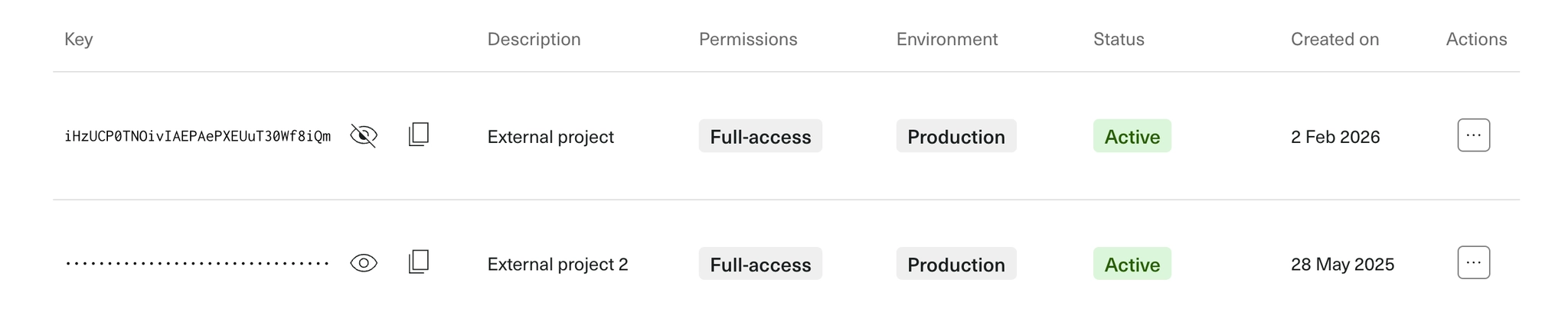The height and width of the screenshot is (325, 1568).
Task: Hide the visible External project key
Action: [364, 135]
